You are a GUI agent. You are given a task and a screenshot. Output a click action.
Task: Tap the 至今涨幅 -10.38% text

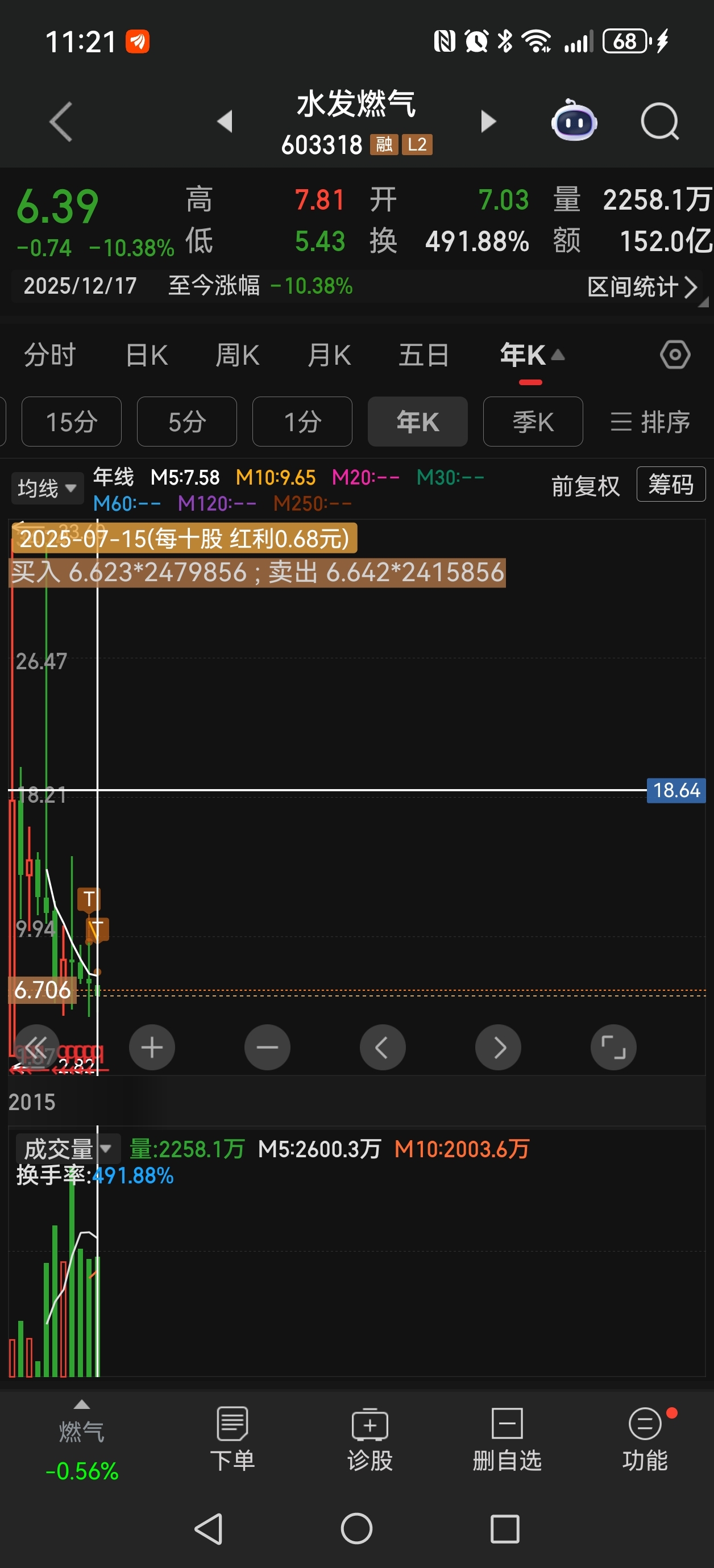tap(261, 285)
